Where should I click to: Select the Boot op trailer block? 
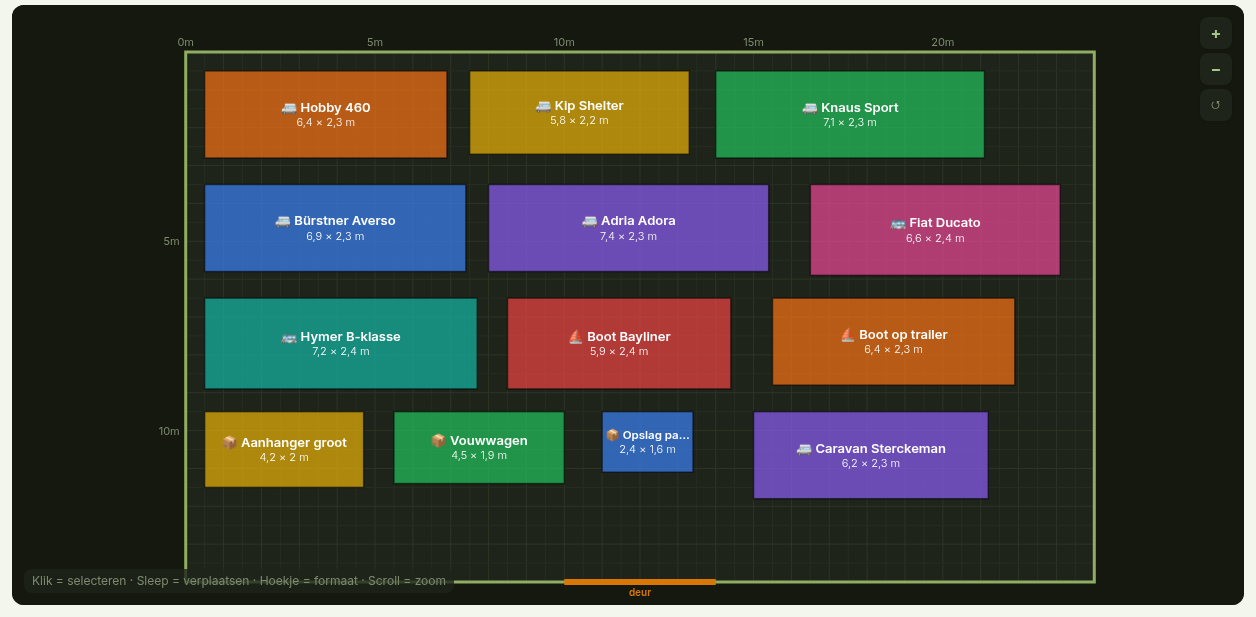point(894,341)
